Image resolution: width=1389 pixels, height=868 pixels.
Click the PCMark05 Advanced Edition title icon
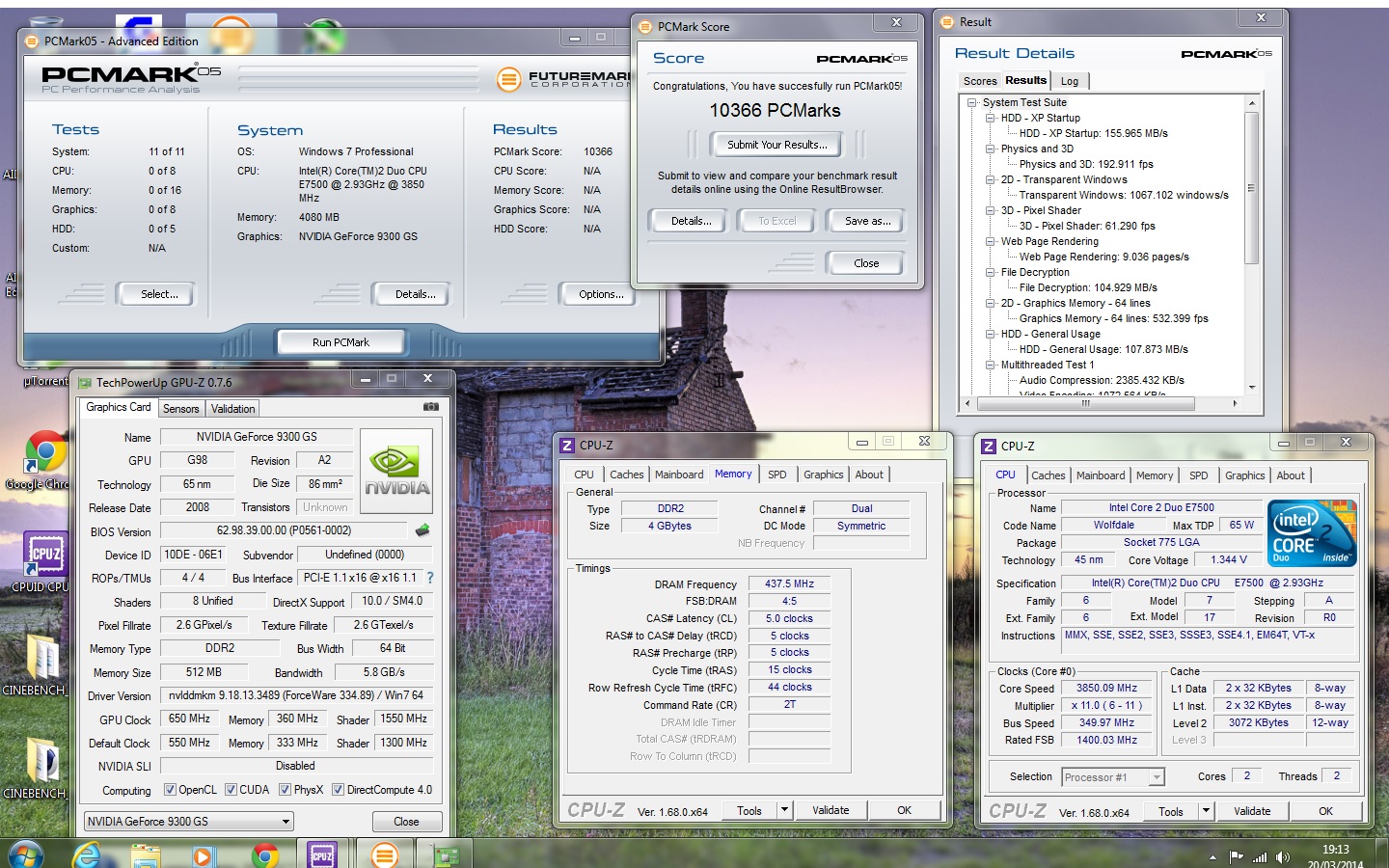[33, 41]
